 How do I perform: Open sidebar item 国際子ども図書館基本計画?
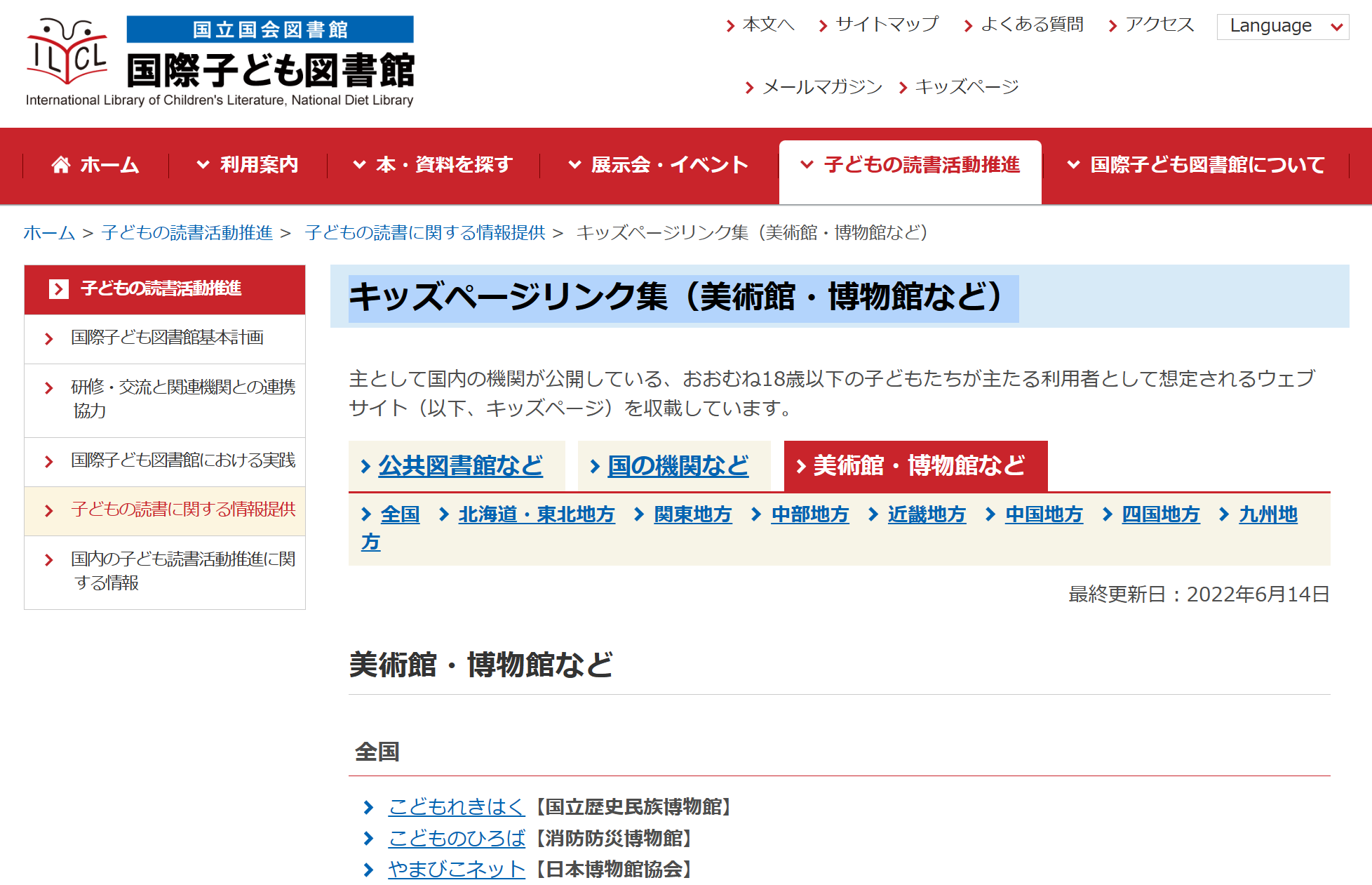coord(165,338)
